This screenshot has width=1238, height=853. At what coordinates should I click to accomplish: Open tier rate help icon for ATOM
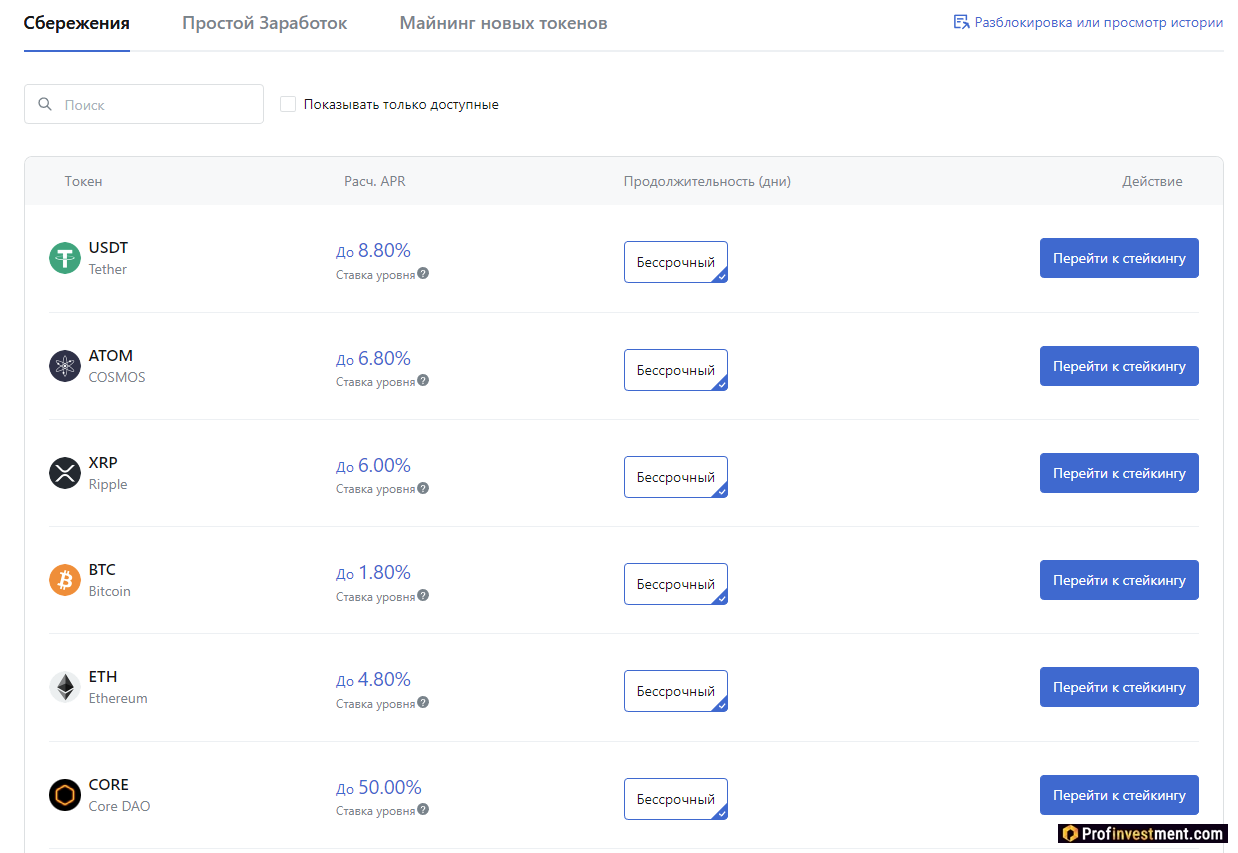423,381
